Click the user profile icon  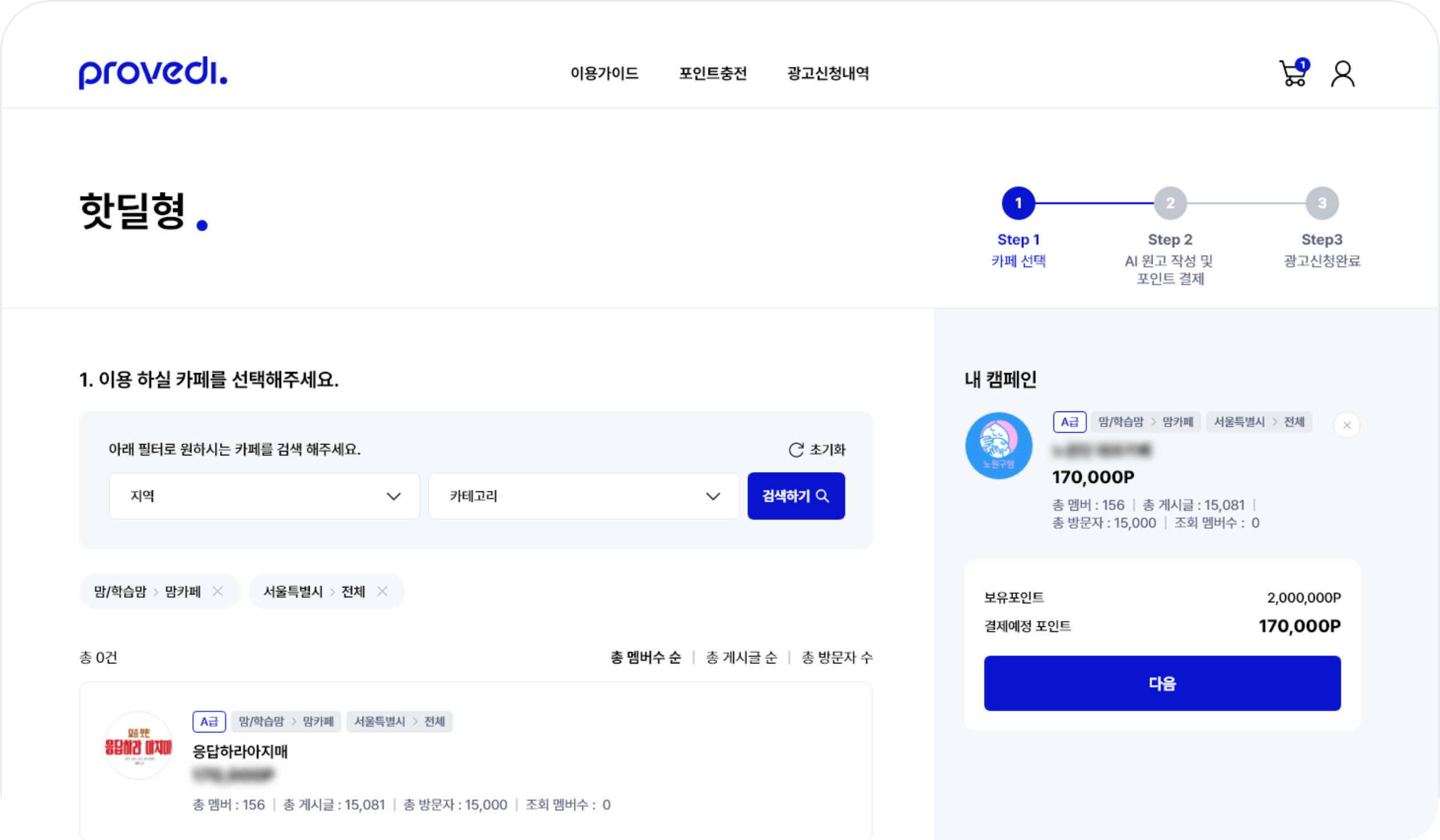1342,74
